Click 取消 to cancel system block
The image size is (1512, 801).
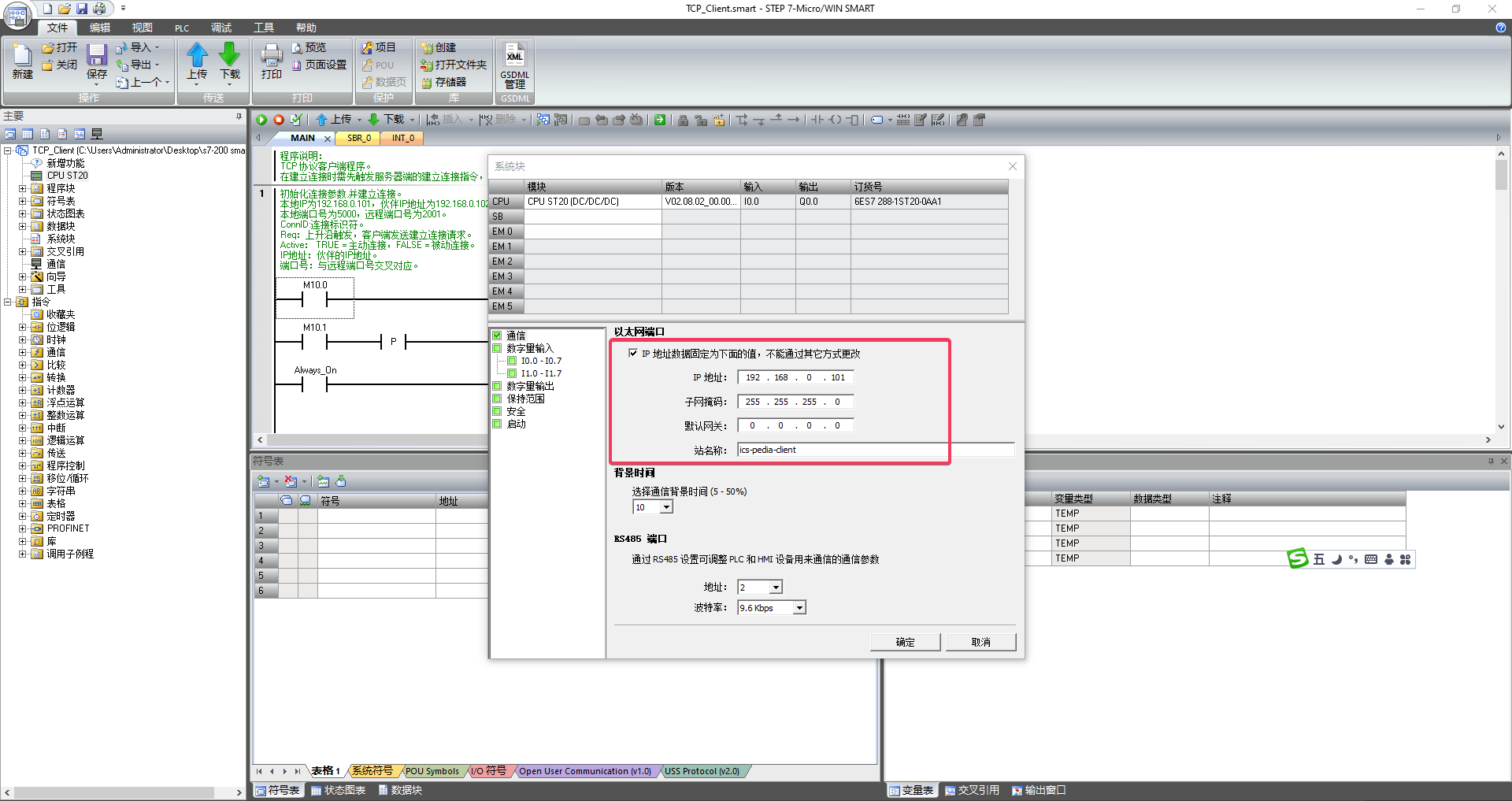point(981,642)
